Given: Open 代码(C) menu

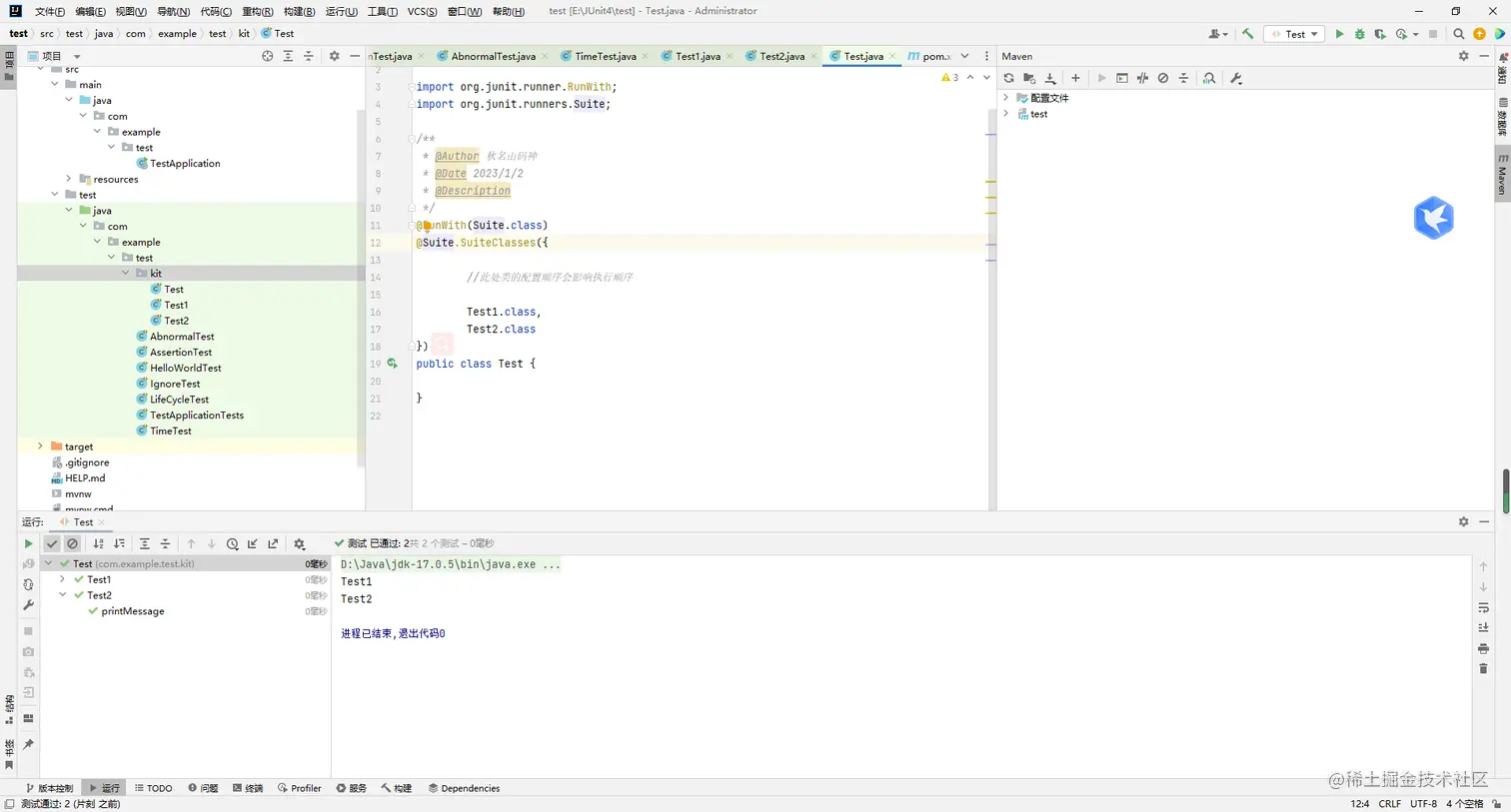Looking at the screenshot, I should click(x=216, y=11).
